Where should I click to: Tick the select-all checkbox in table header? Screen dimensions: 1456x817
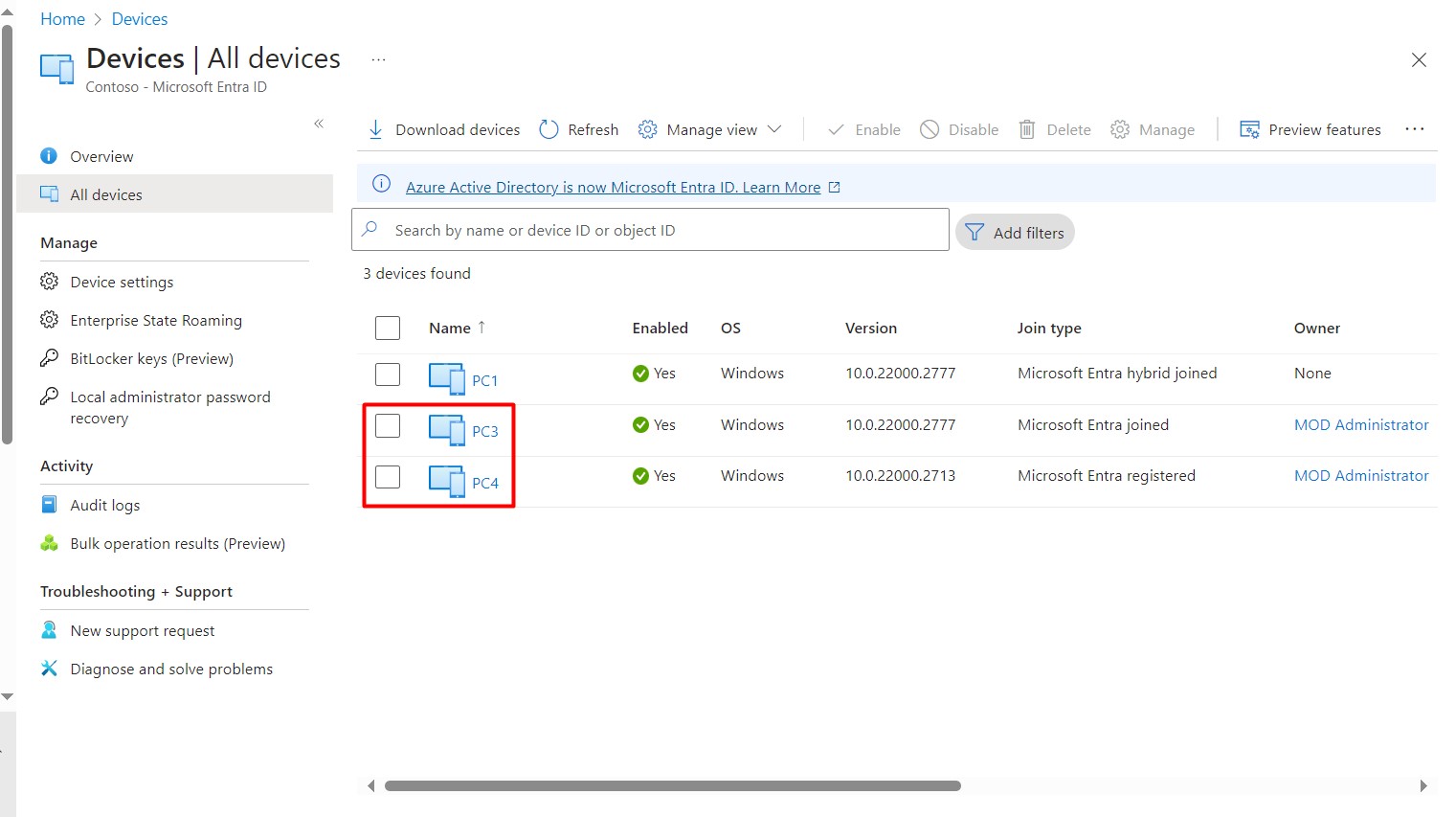pyautogui.click(x=388, y=328)
